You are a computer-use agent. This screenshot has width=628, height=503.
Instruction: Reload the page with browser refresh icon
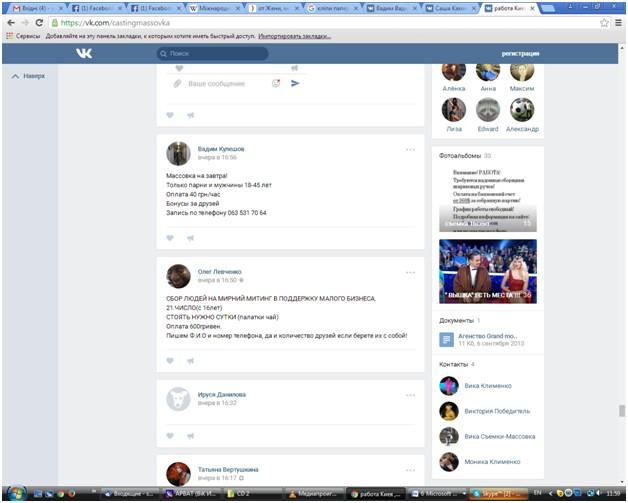pyautogui.click(x=41, y=22)
